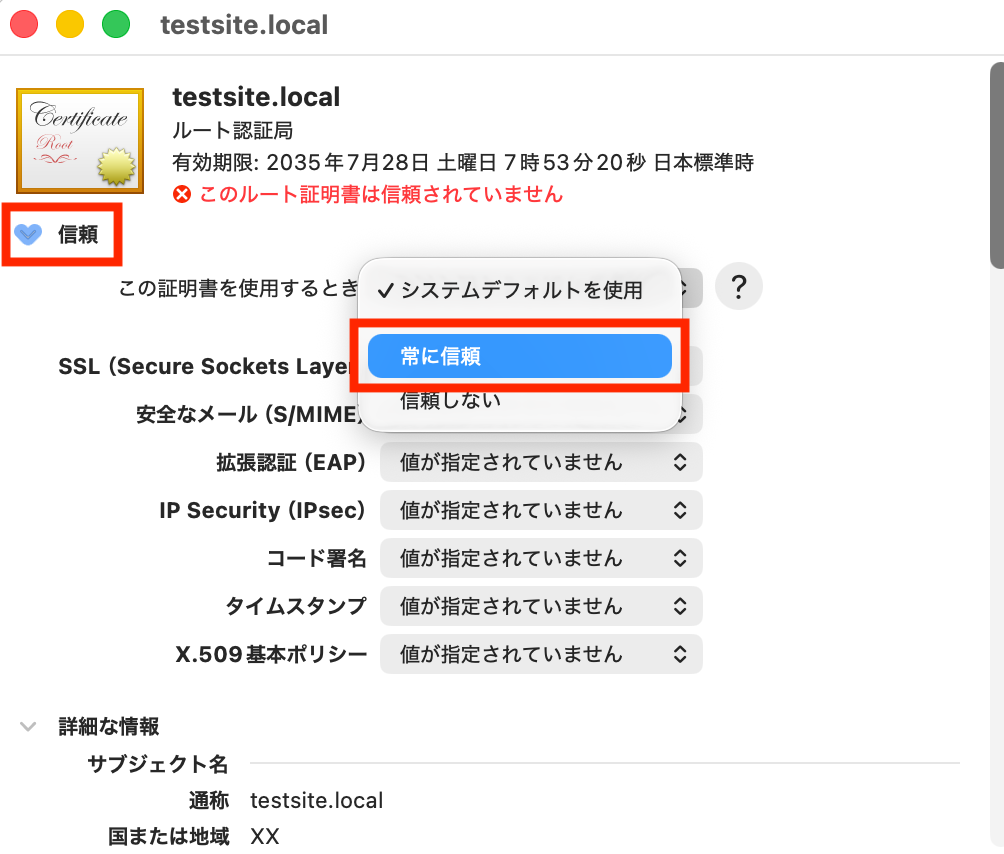Open the 拡張認証 (EAP) dropdown
1004x854 pixels.
541,462
